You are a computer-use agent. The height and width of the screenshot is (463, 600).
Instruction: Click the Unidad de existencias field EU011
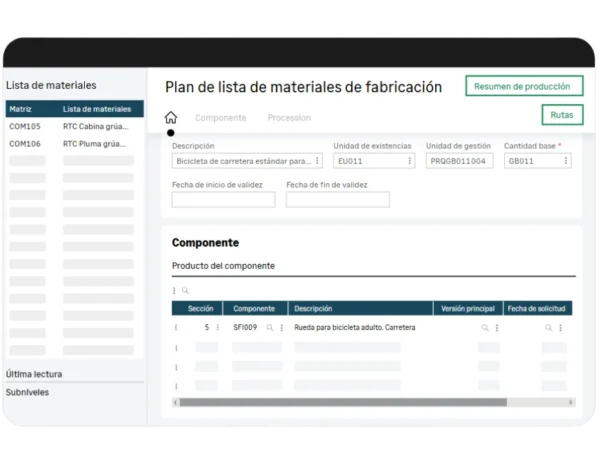tap(374, 161)
